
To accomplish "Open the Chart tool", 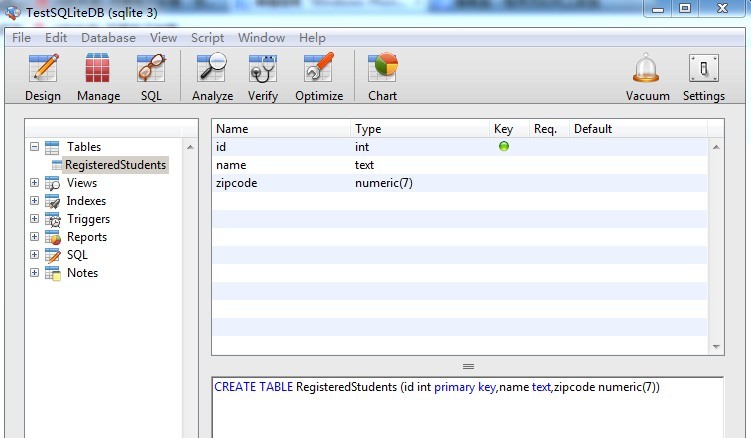I will [382, 77].
